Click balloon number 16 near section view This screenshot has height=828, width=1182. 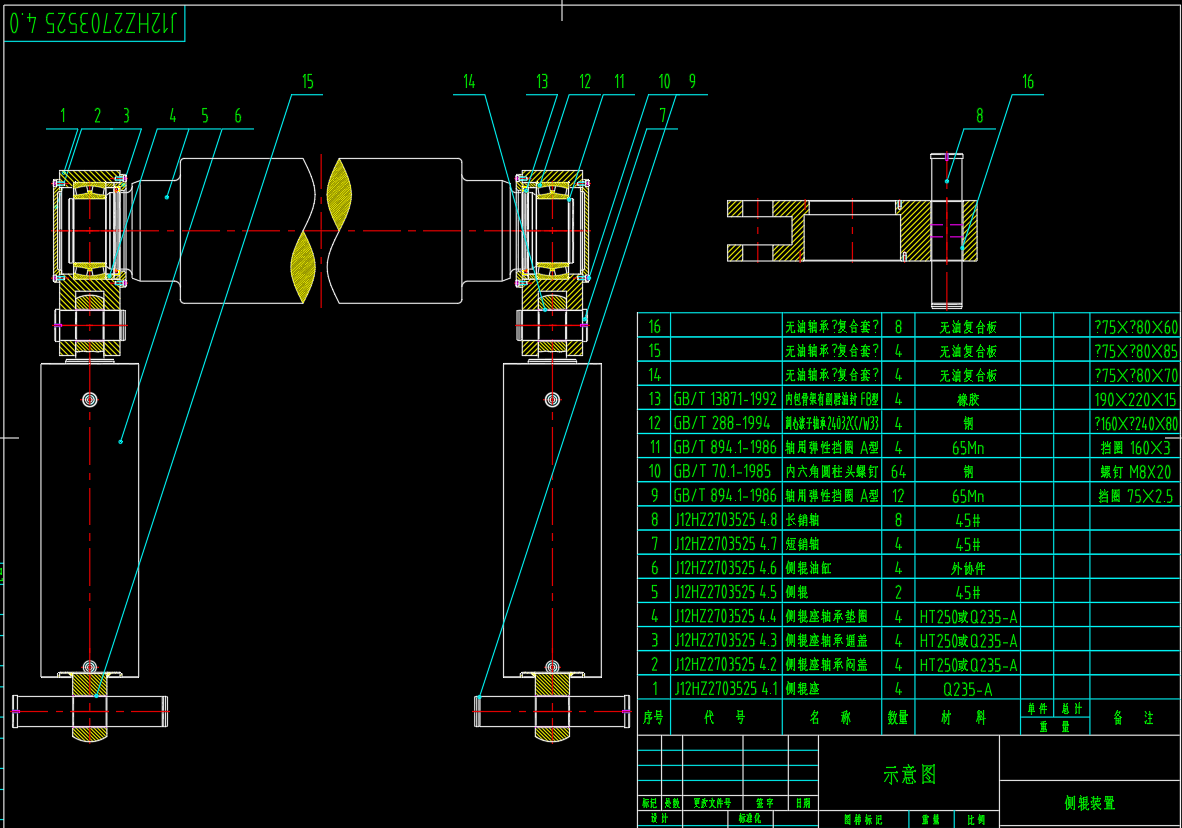(1028, 82)
